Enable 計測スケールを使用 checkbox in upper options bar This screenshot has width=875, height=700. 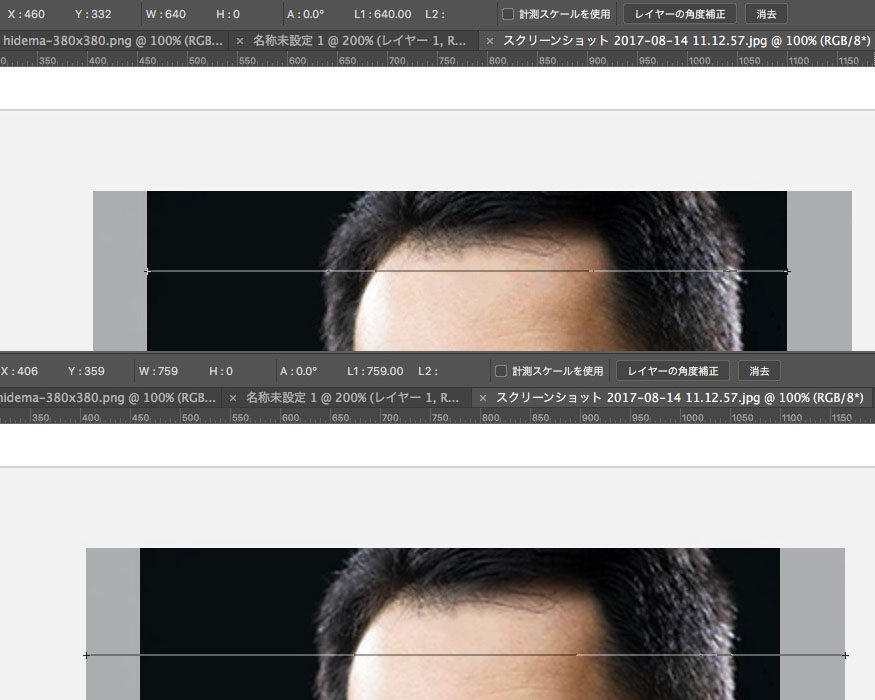pyautogui.click(x=508, y=14)
